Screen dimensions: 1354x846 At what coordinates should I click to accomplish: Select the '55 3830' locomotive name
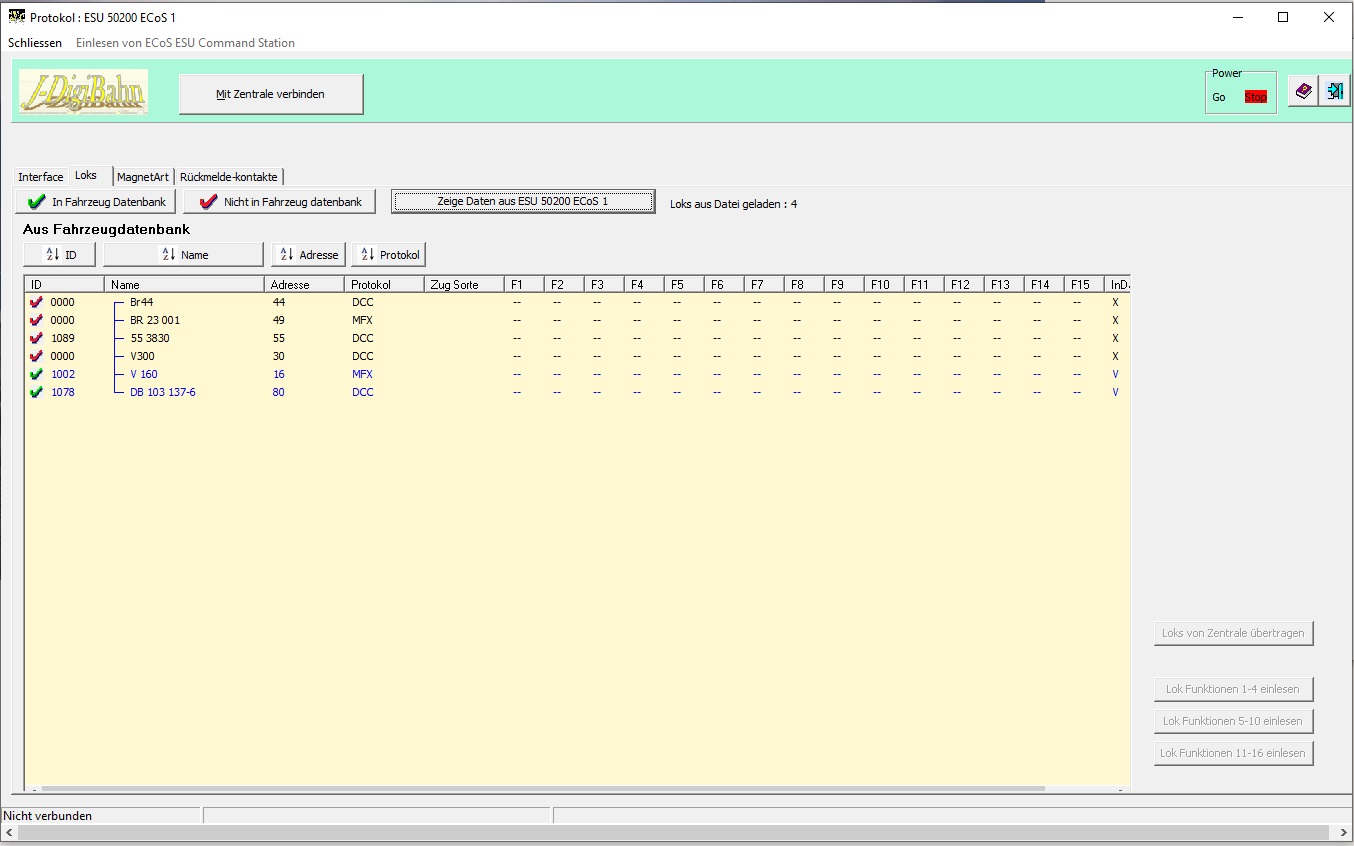point(150,338)
